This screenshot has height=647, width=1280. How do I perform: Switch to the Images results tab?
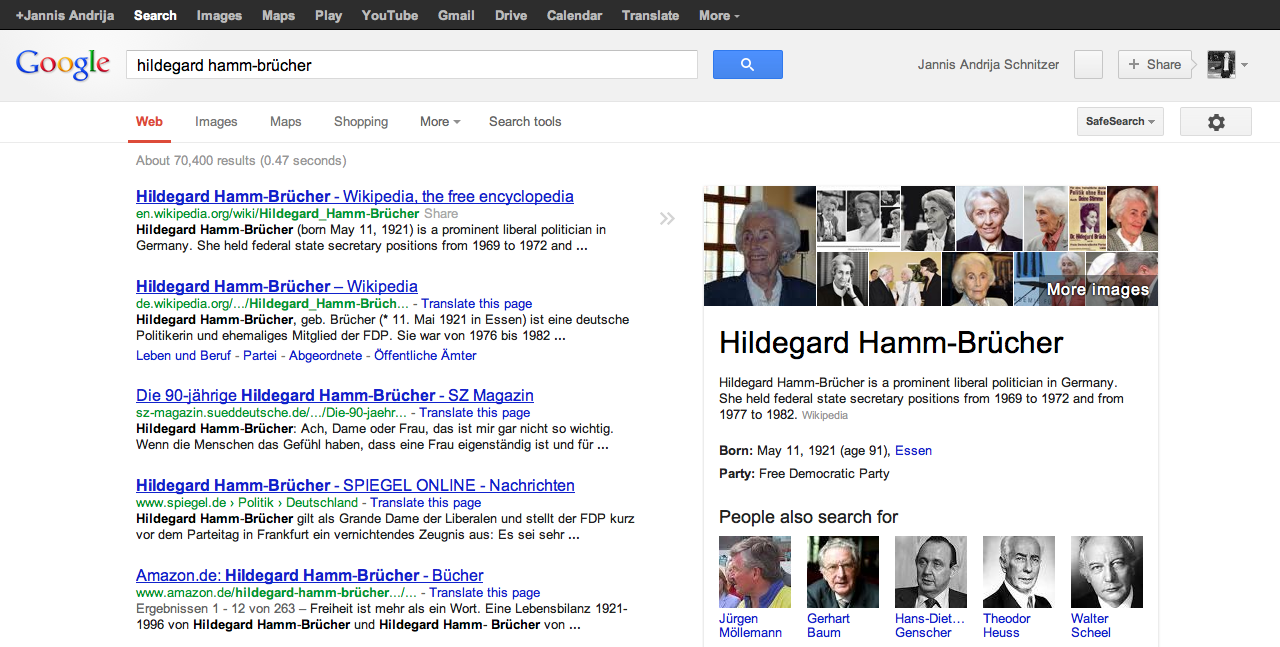coord(216,122)
